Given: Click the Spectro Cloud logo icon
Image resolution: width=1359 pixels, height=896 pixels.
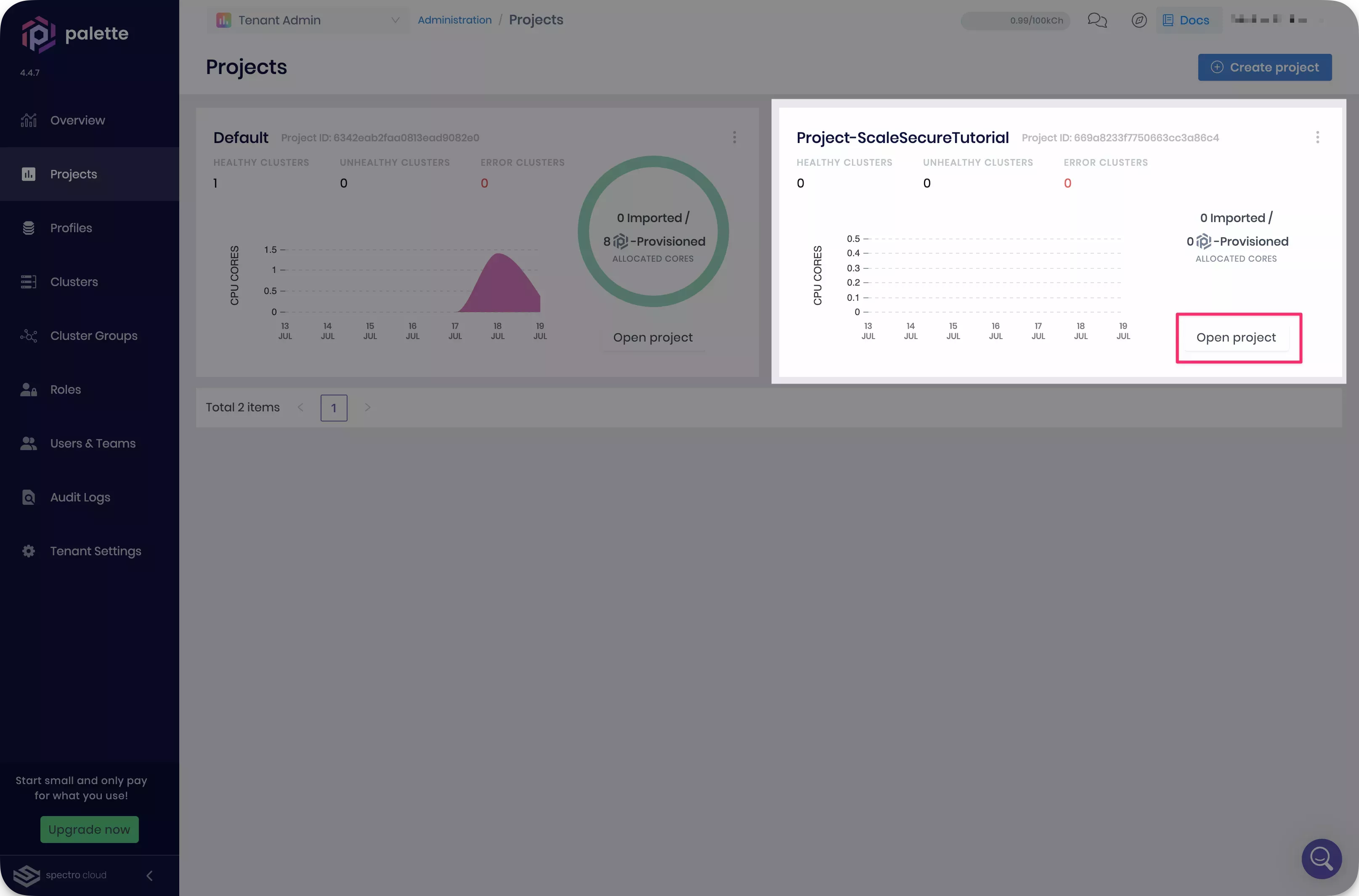Looking at the screenshot, I should point(26,875).
